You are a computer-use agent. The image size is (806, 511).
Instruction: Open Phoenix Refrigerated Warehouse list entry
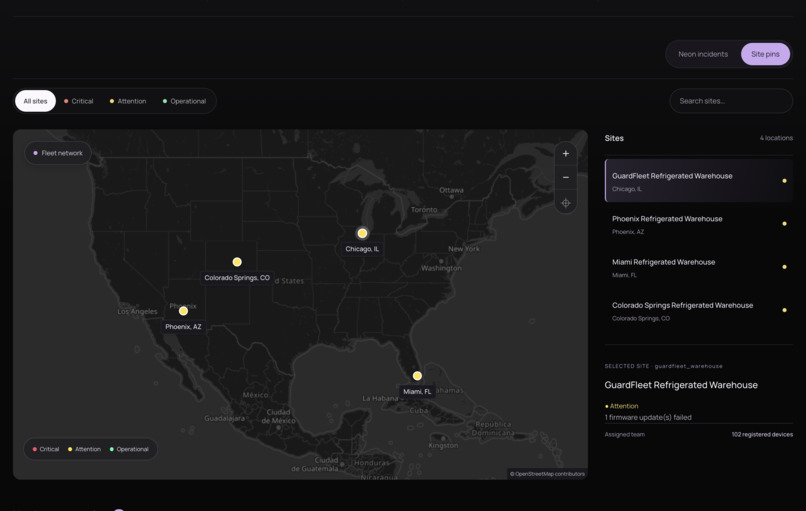[699, 224]
